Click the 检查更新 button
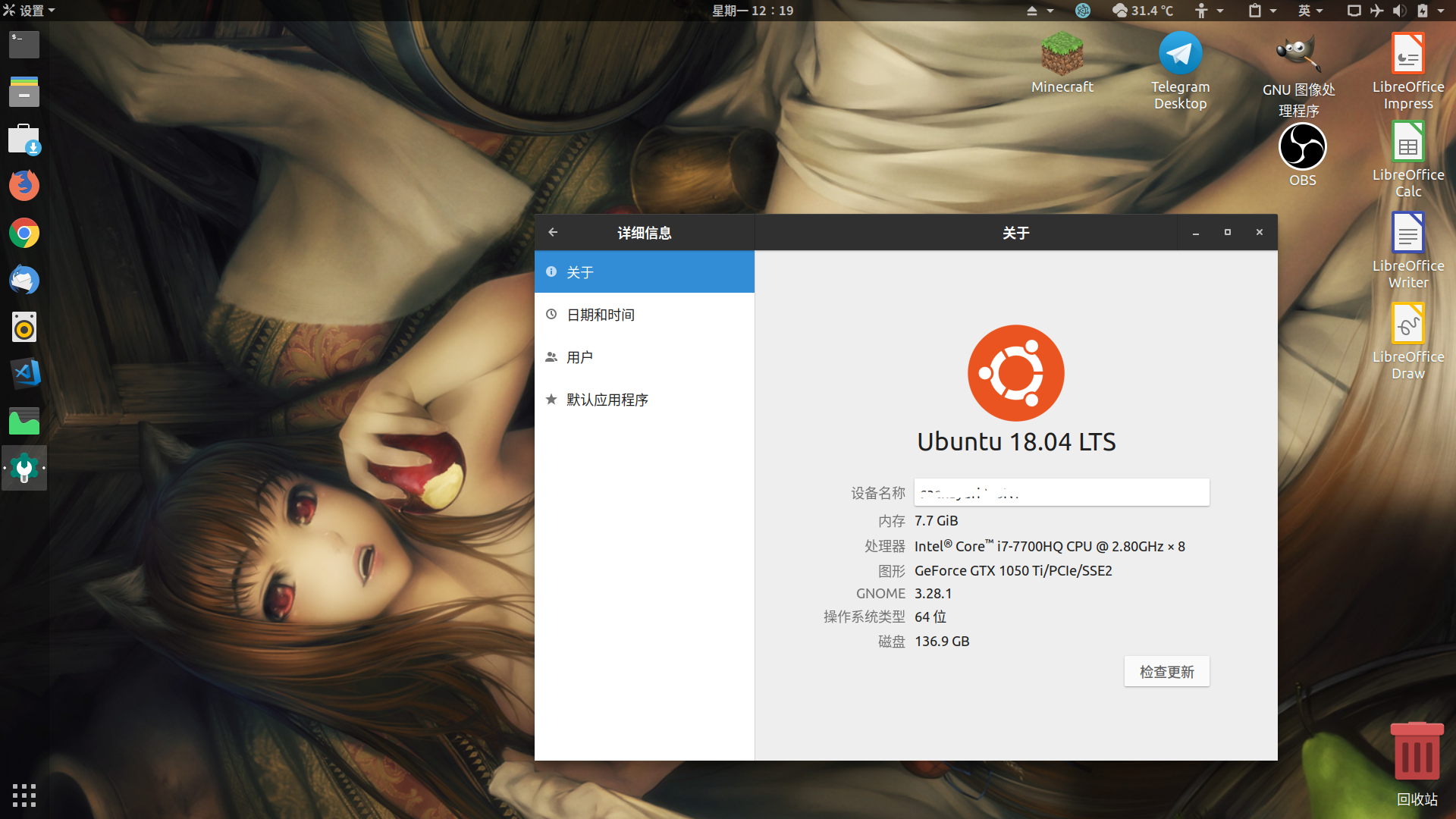Screen dimensions: 1456x819 1166,671
